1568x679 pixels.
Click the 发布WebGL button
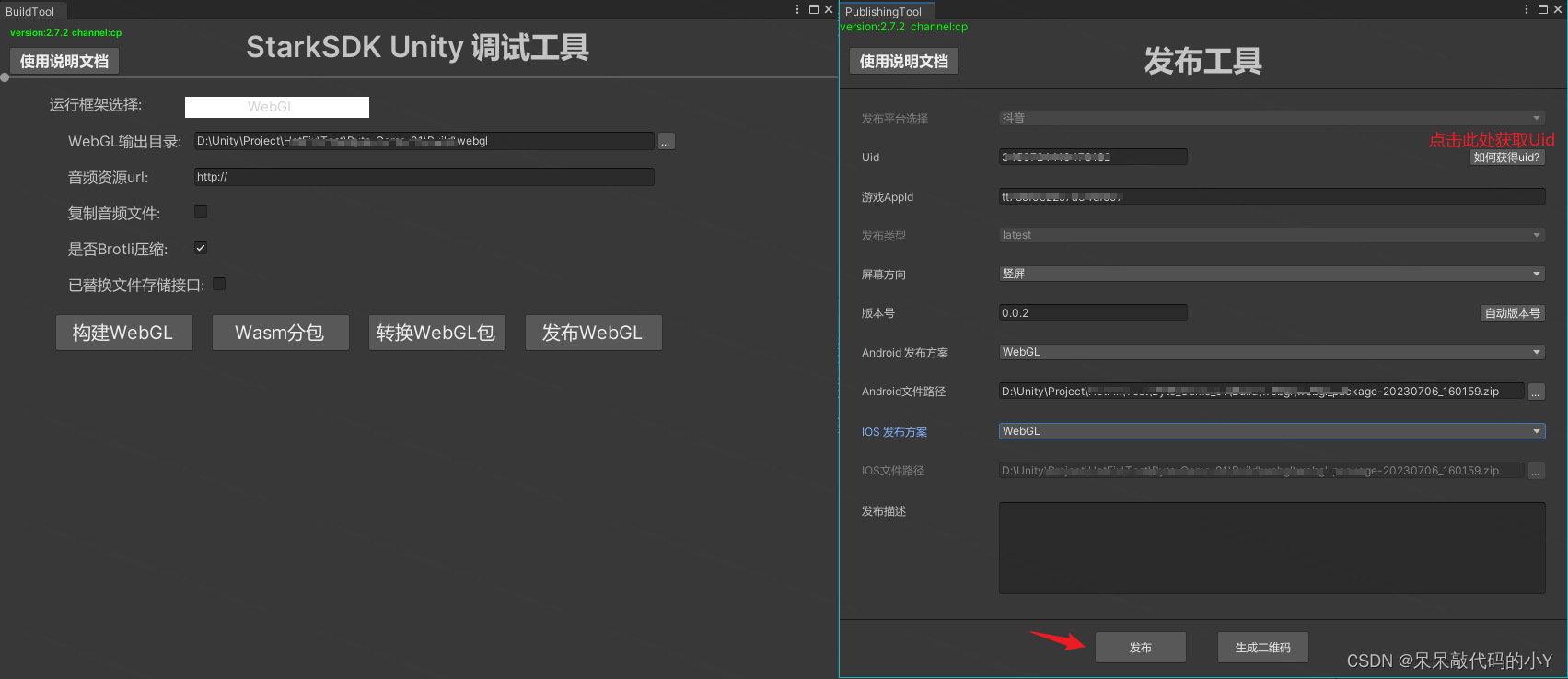pos(593,333)
